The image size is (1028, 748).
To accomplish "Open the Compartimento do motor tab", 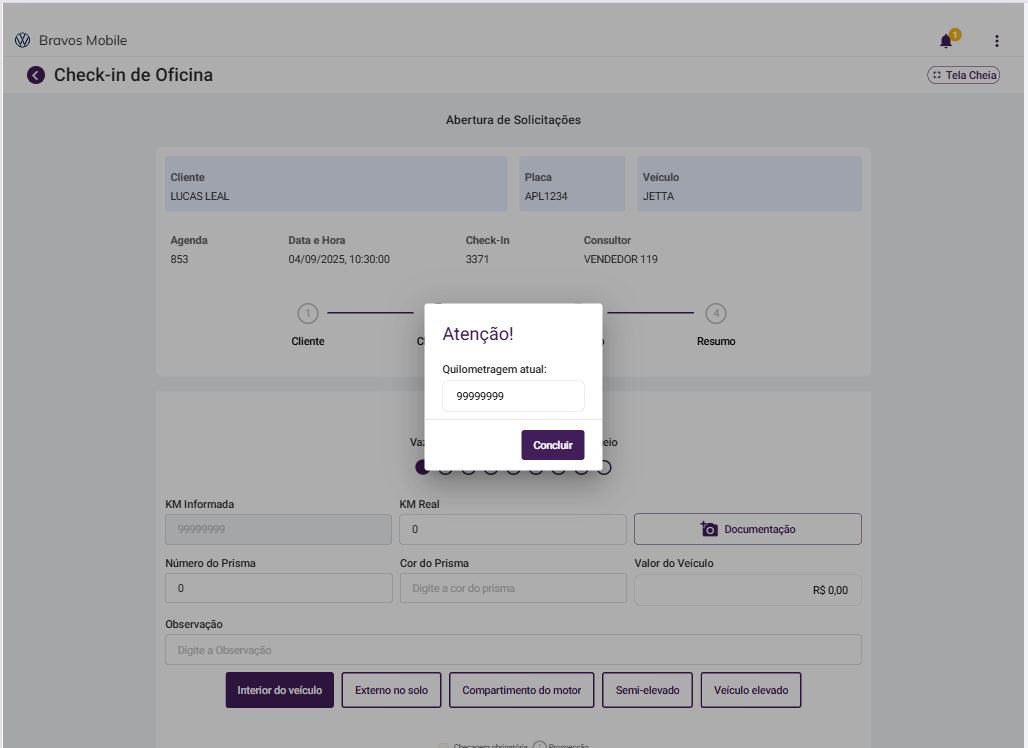I will 522,690.
